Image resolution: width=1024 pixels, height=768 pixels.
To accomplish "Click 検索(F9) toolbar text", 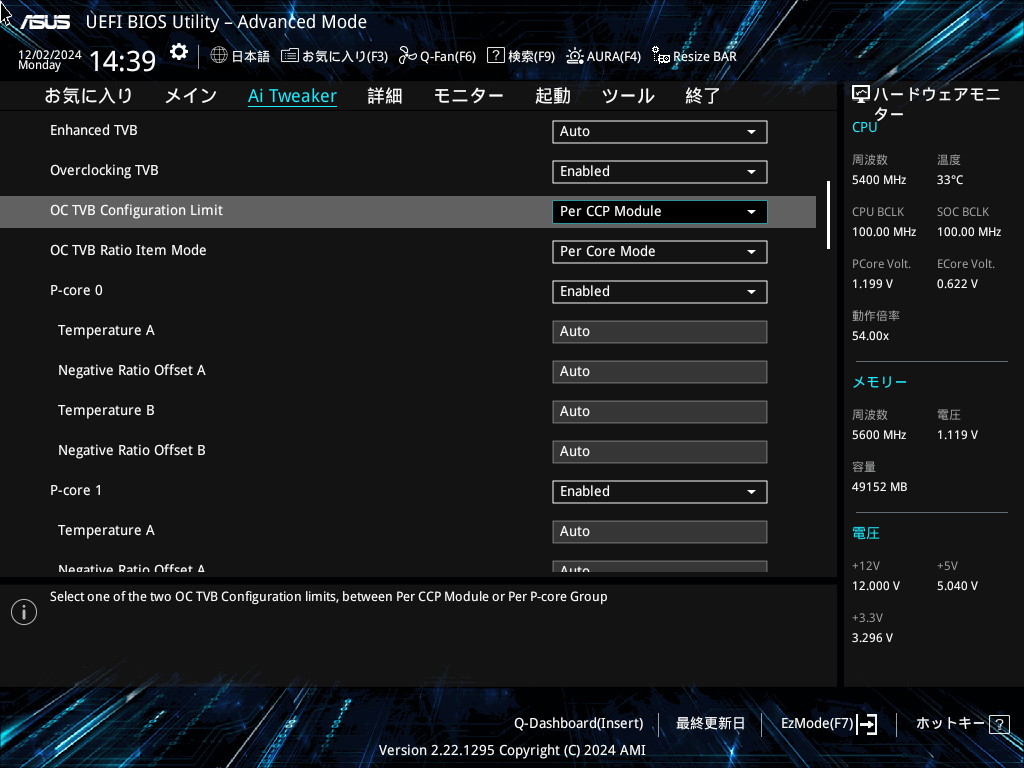I will tap(532, 57).
